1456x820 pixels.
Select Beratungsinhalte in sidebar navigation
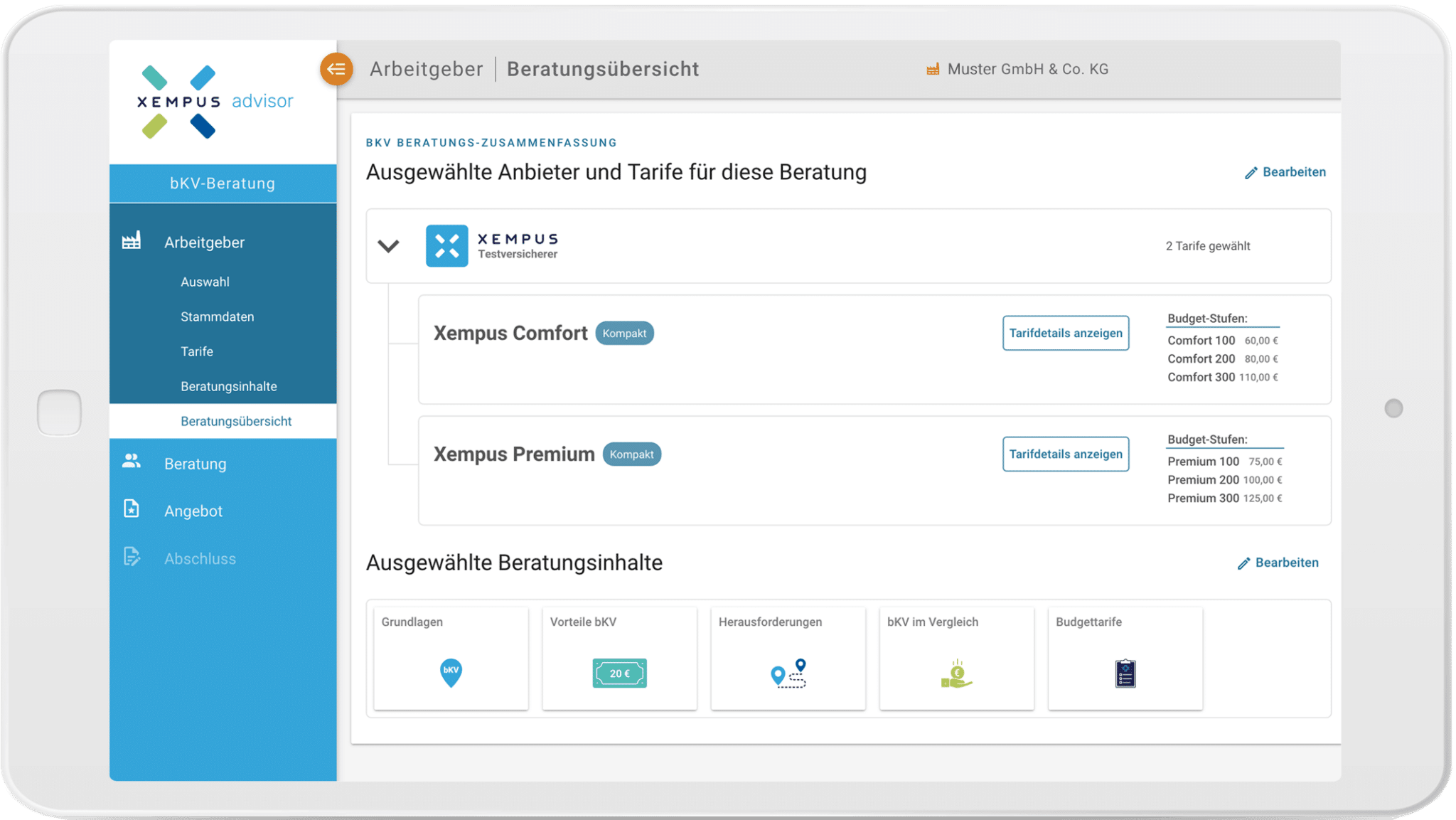click(228, 386)
